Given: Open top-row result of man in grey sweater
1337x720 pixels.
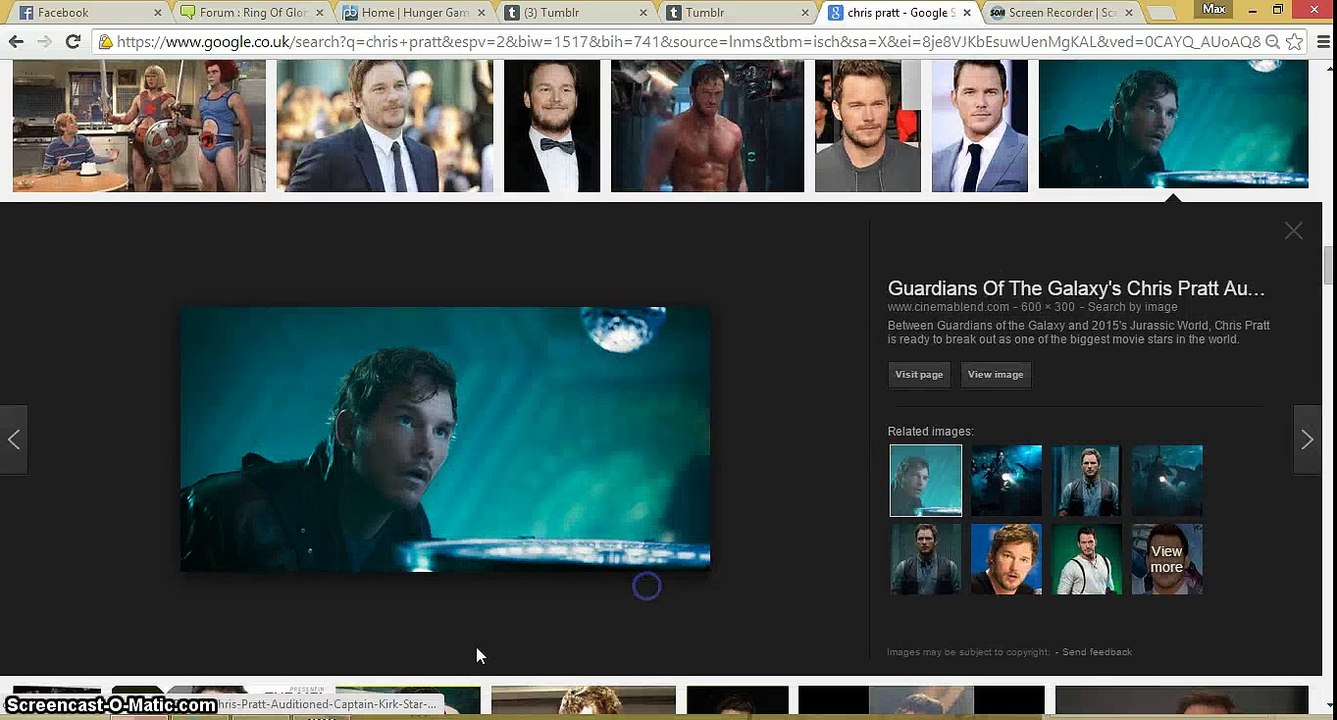Looking at the screenshot, I should point(868,126).
